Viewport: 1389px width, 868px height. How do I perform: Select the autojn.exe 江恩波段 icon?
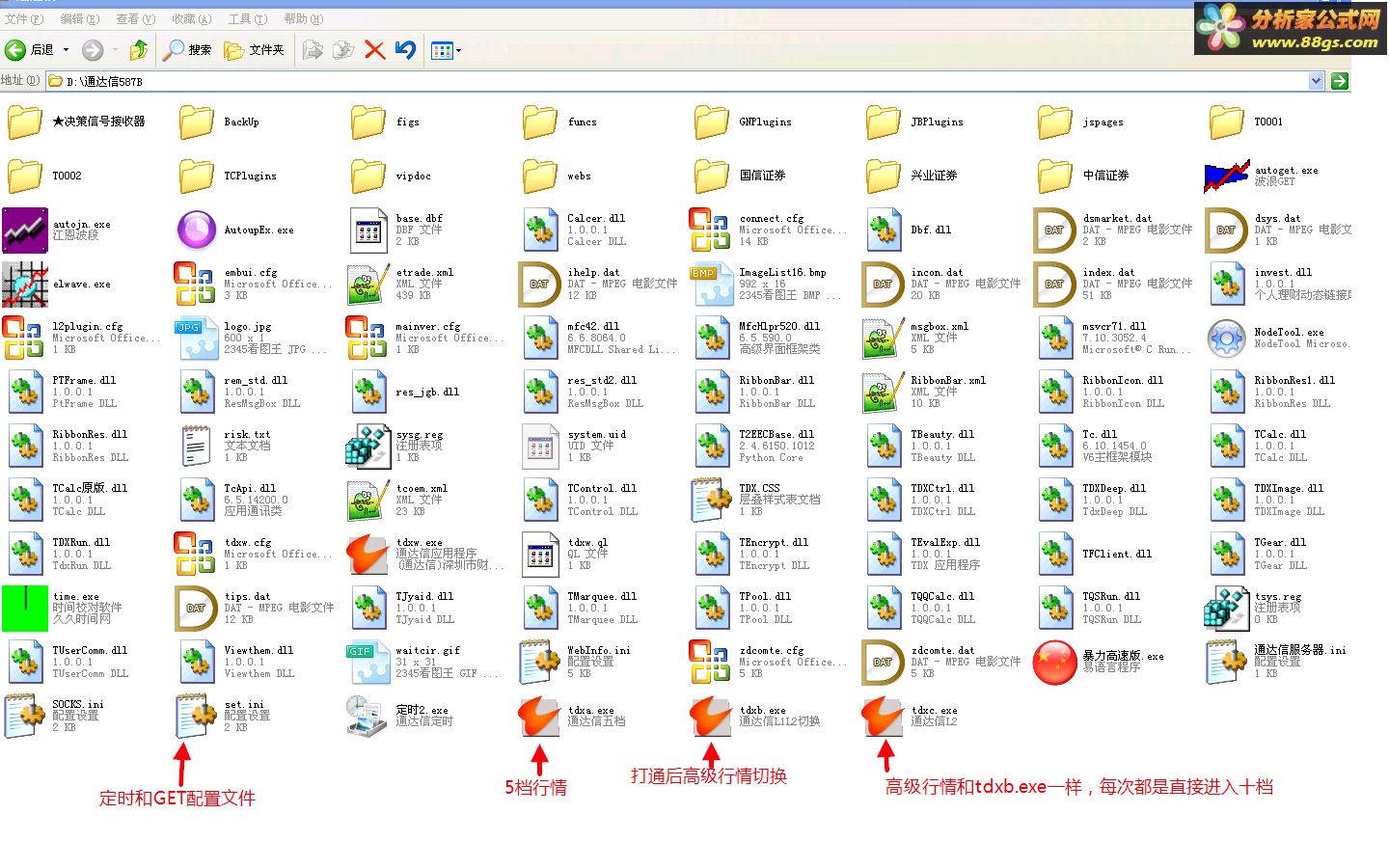click(x=24, y=230)
